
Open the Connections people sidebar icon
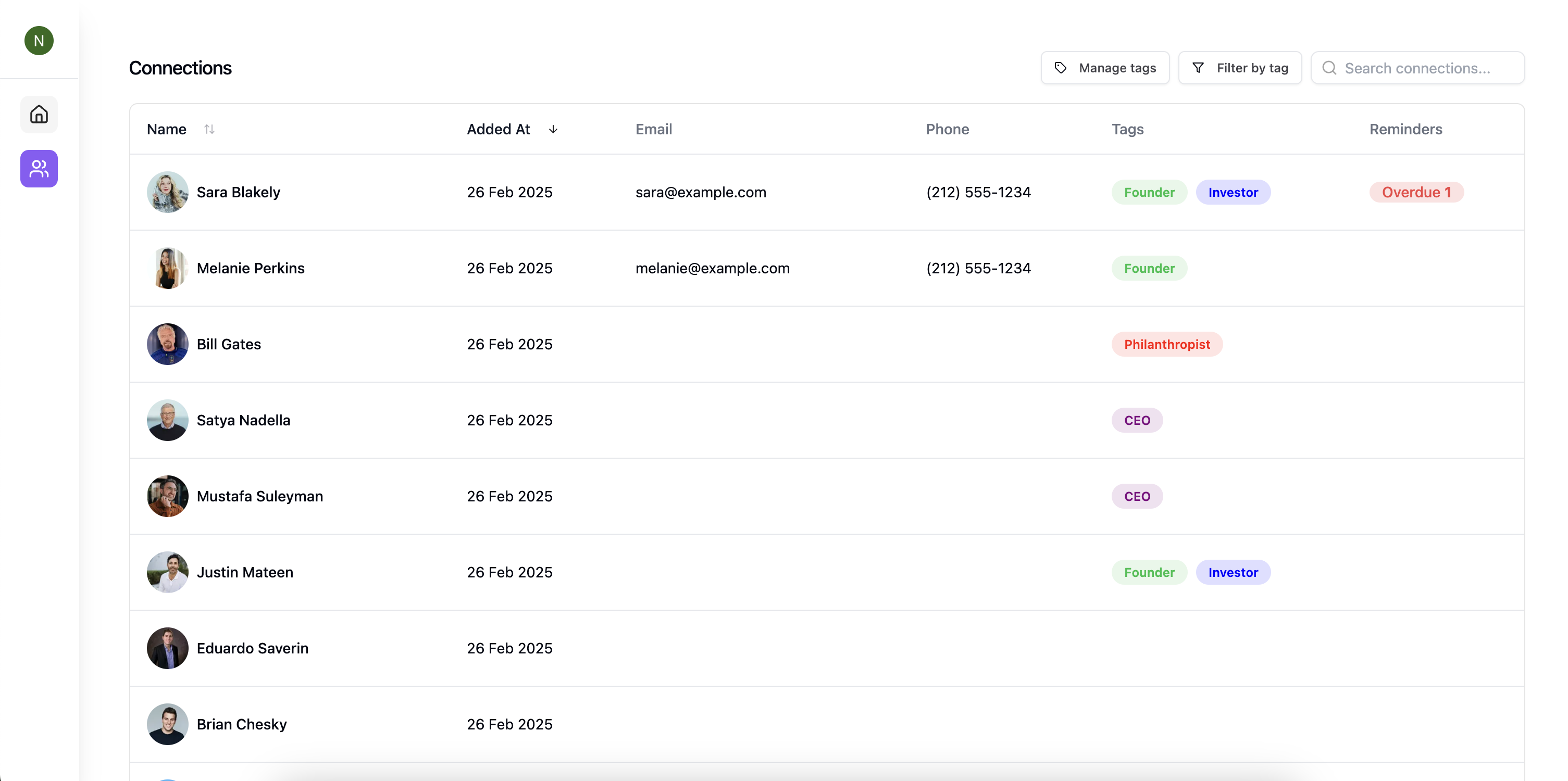tap(39, 169)
